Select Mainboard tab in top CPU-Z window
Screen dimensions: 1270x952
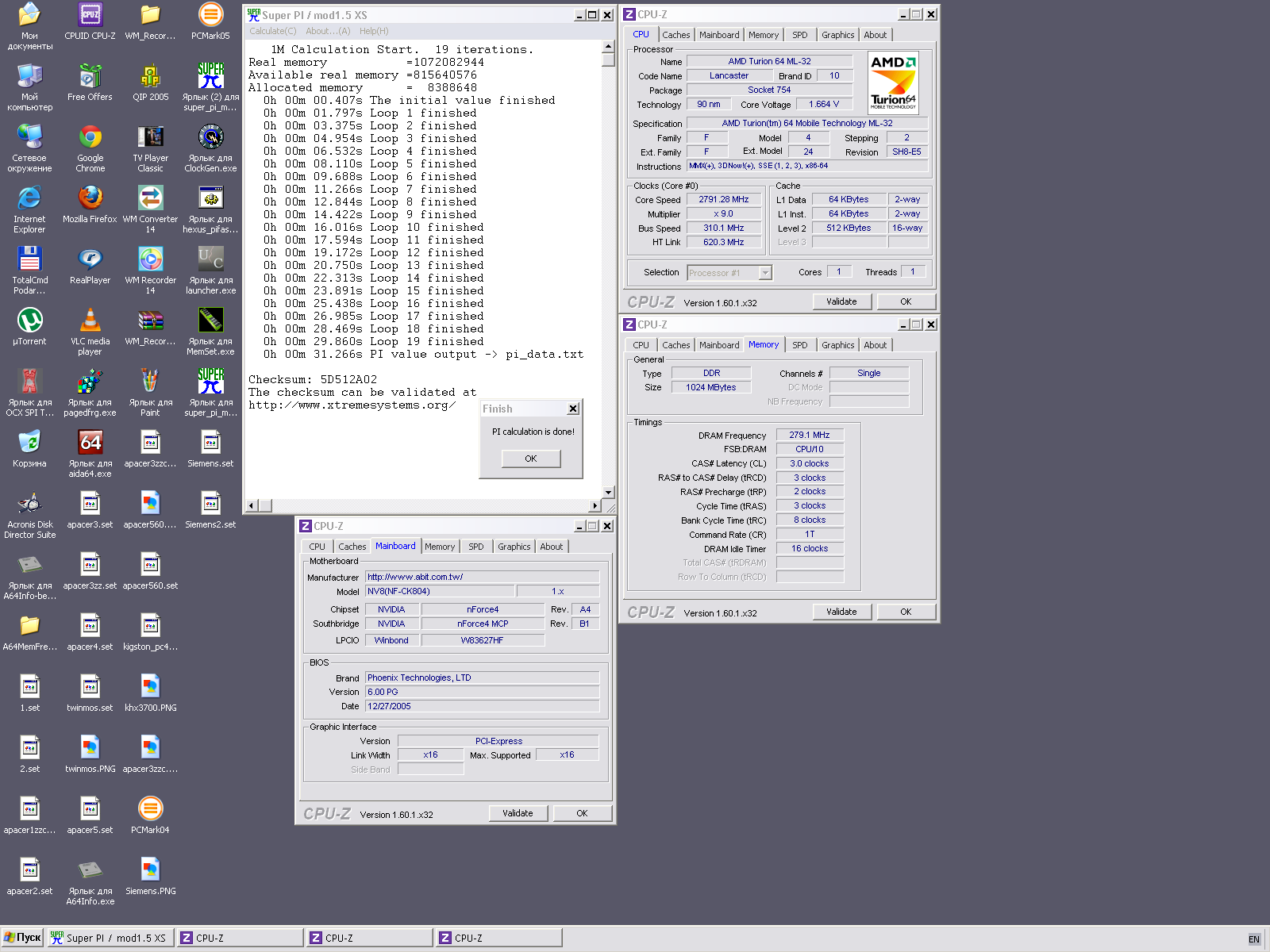(719, 35)
